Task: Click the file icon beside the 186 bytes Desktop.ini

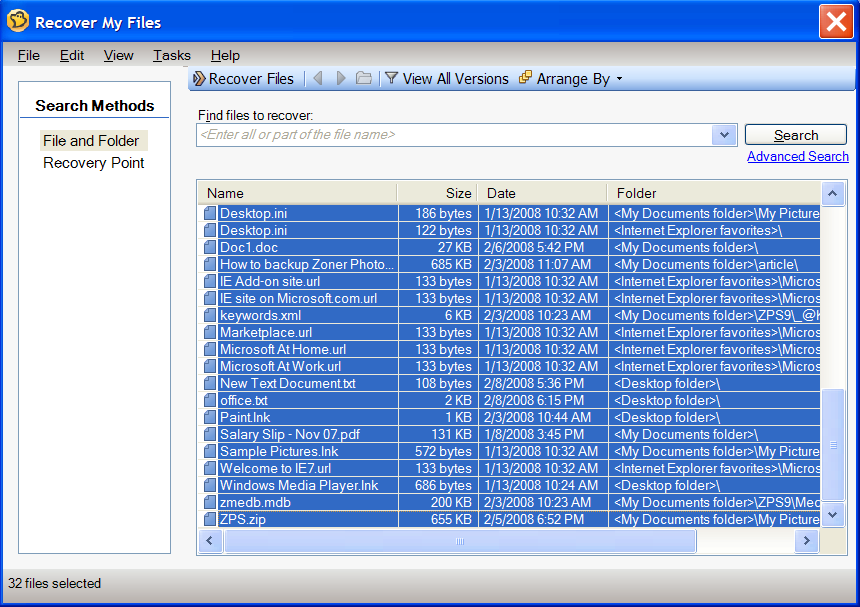Action: pyautogui.click(x=210, y=213)
